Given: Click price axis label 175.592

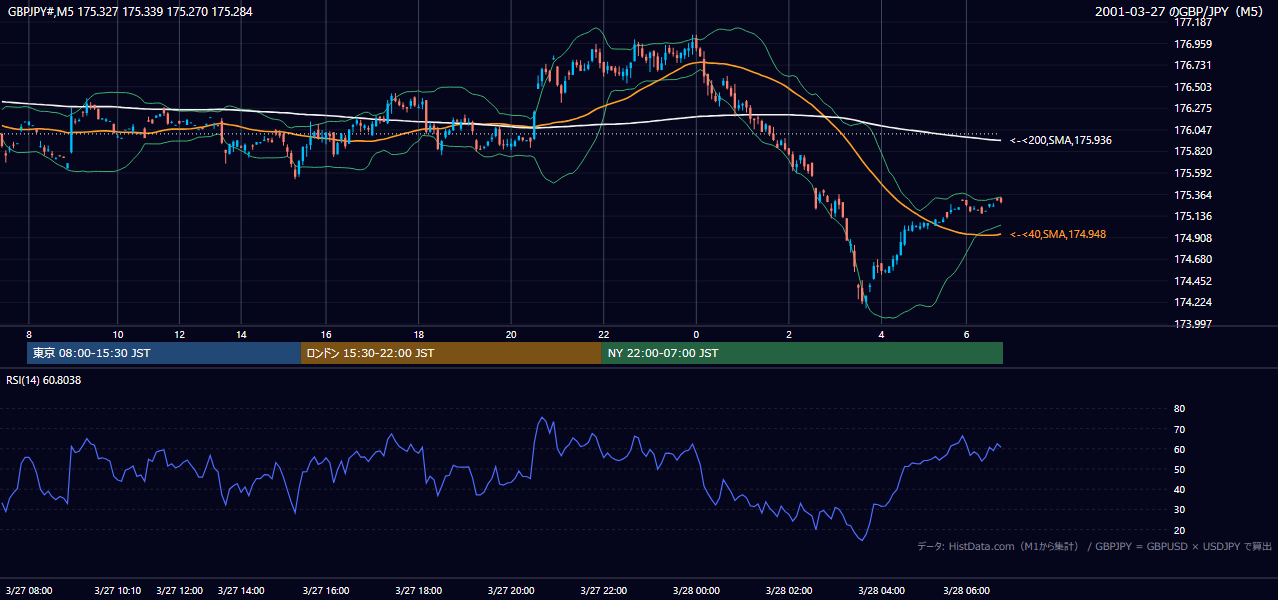Looking at the screenshot, I should [1193, 173].
